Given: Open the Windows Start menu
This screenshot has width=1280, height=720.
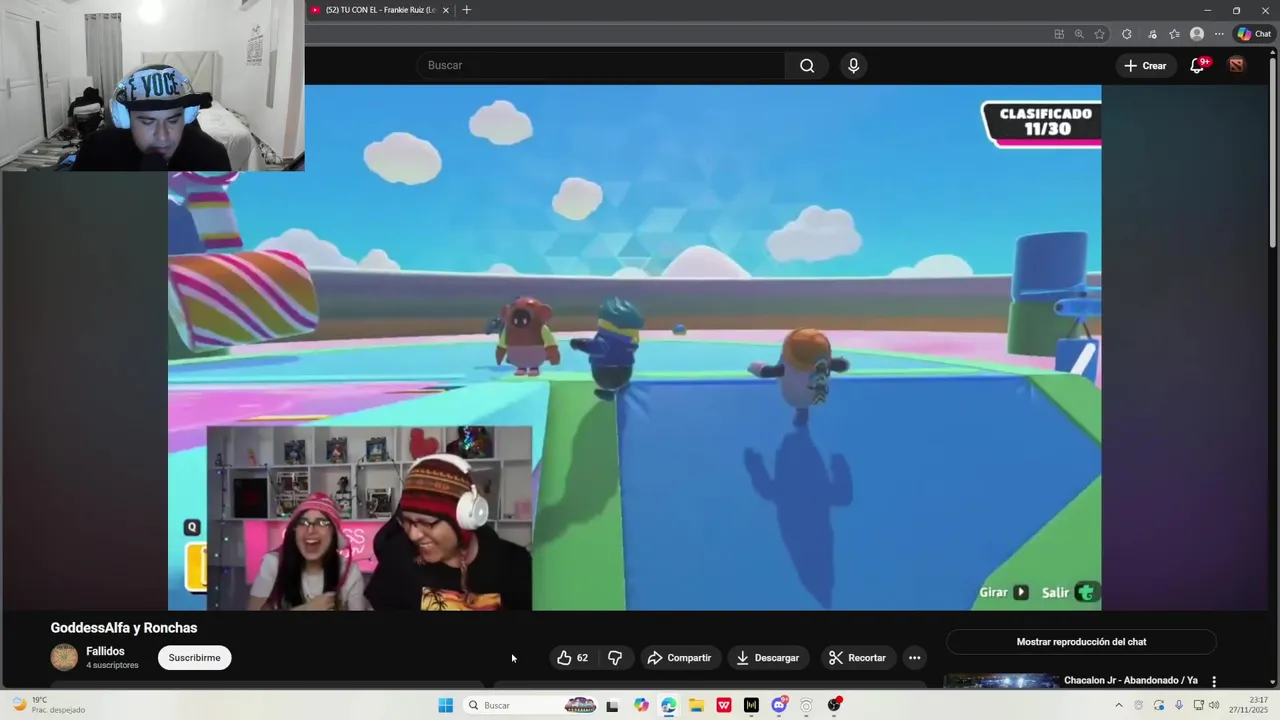Looking at the screenshot, I should 446,705.
